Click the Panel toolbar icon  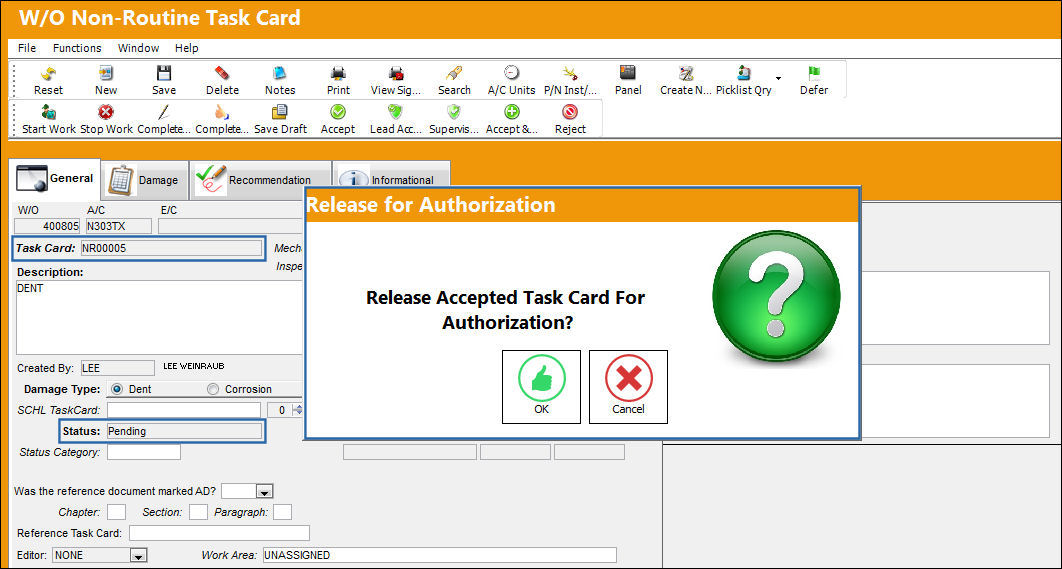pos(628,73)
